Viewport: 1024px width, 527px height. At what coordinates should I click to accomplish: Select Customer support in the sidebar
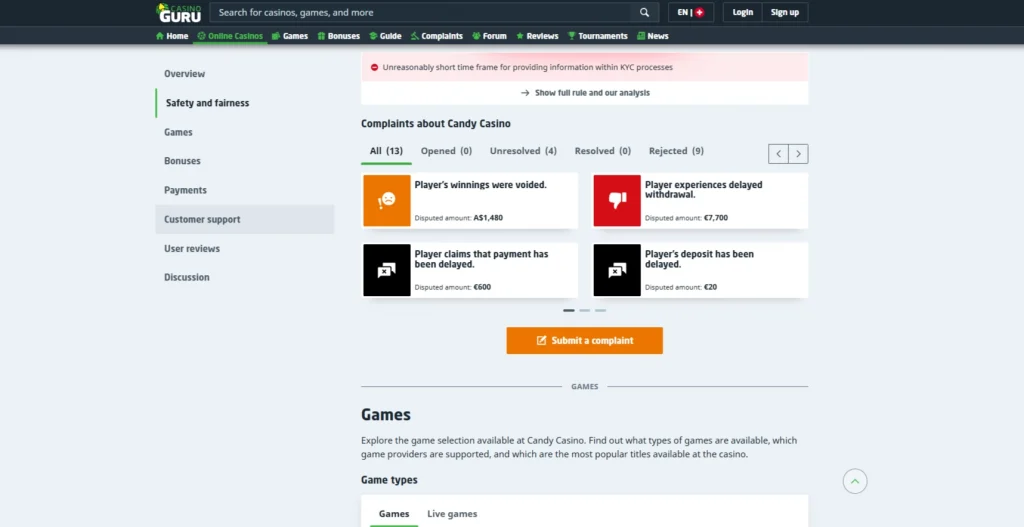pos(245,219)
